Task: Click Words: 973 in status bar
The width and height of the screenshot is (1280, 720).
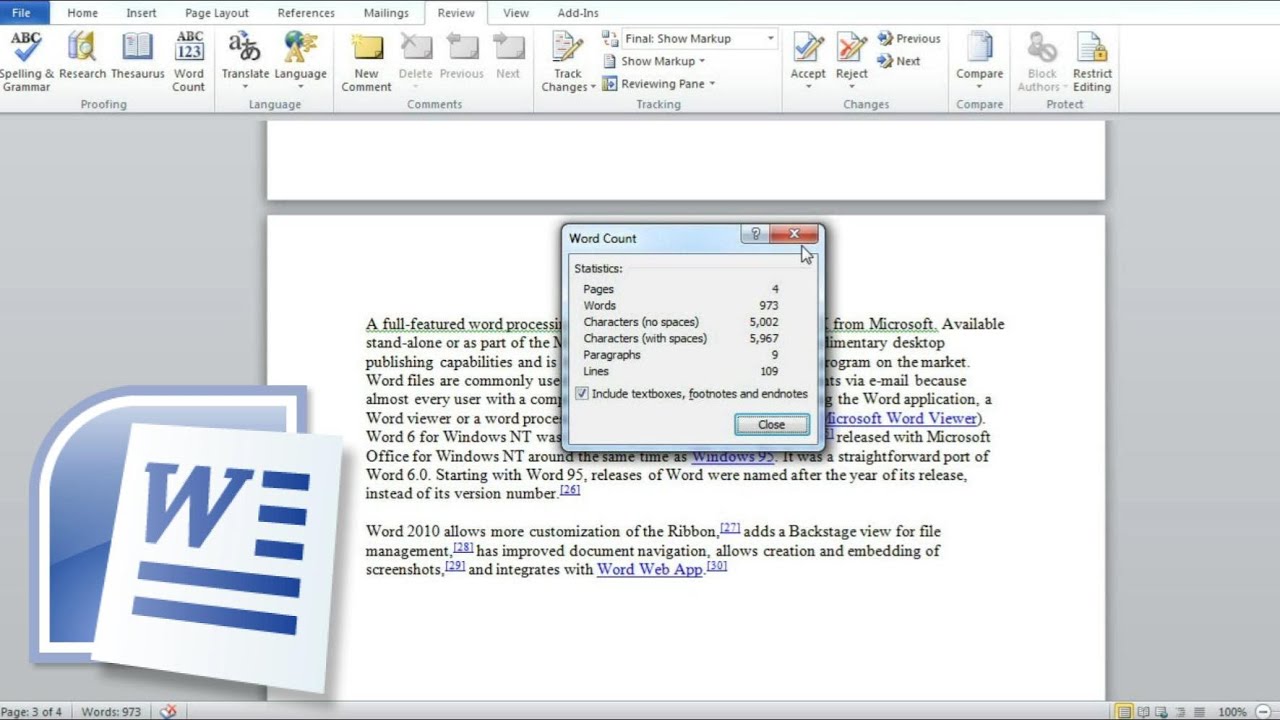Action: [111, 712]
